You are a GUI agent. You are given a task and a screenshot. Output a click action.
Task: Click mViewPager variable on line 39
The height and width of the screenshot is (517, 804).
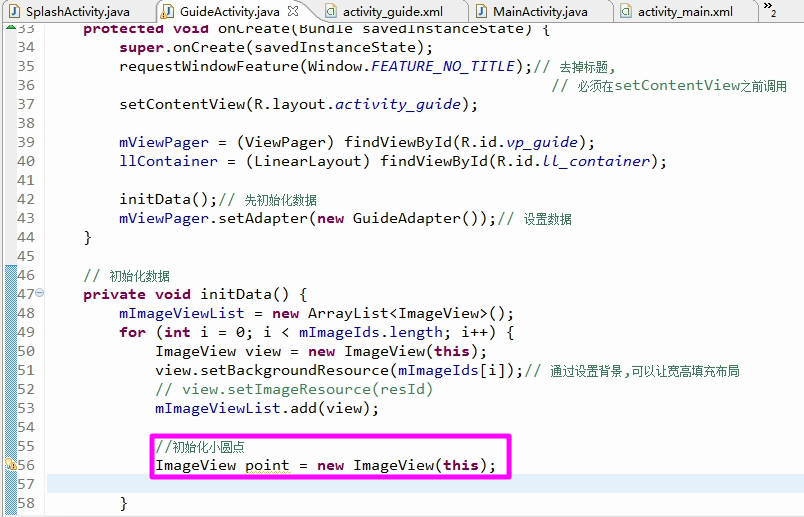click(x=164, y=142)
